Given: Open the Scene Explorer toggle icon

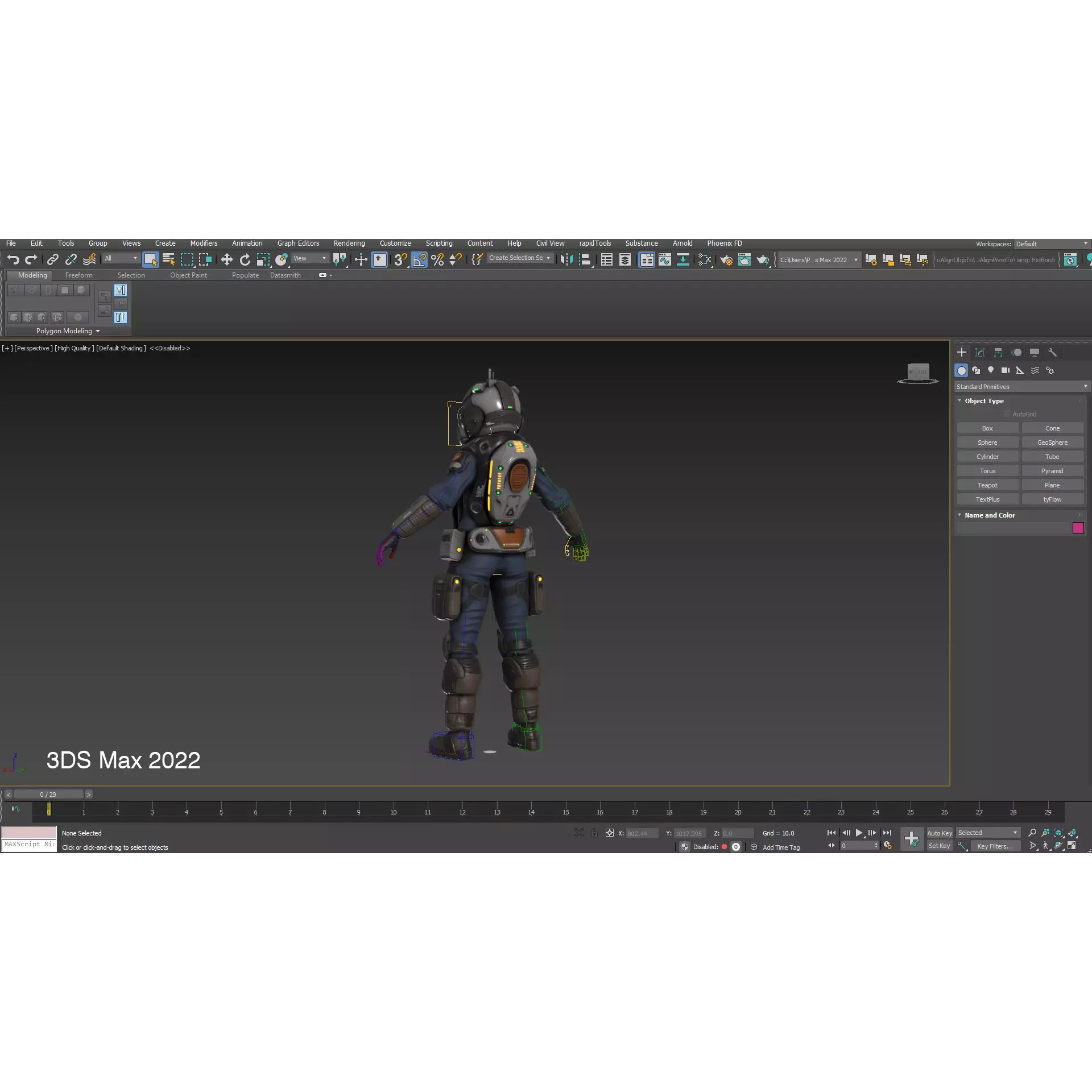Looking at the screenshot, I should click(607, 260).
